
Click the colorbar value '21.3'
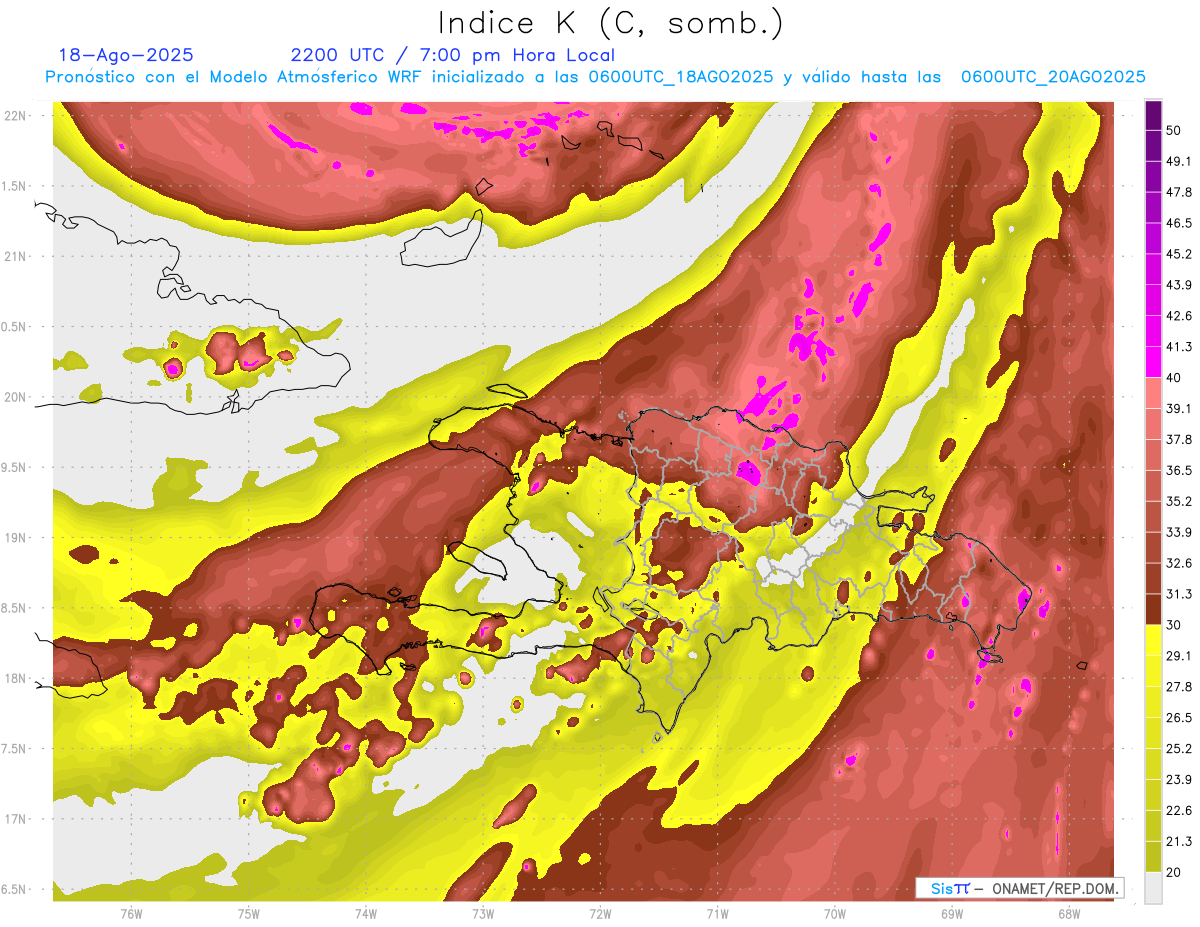click(1179, 841)
